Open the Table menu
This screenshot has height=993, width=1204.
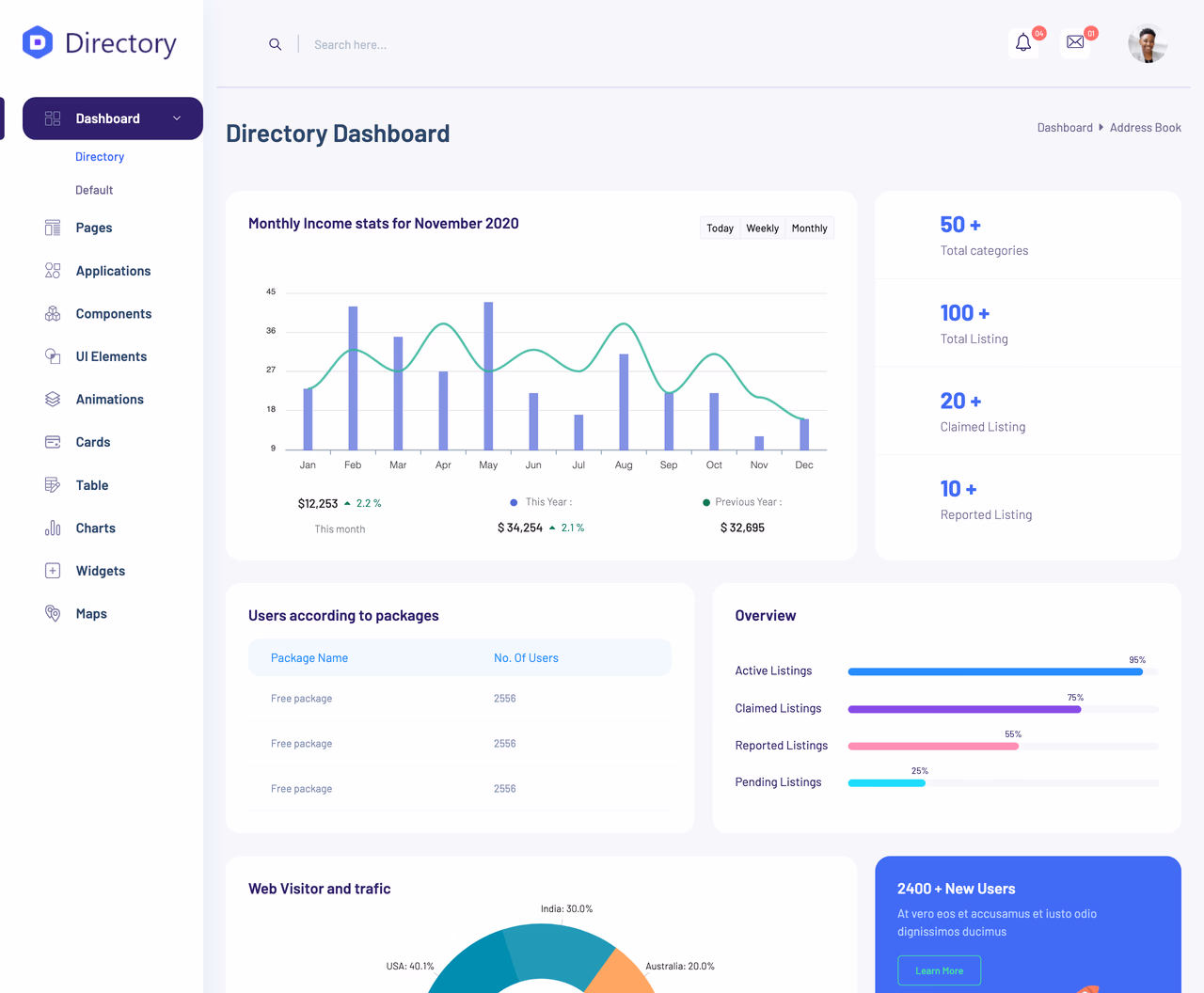coord(92,485)
